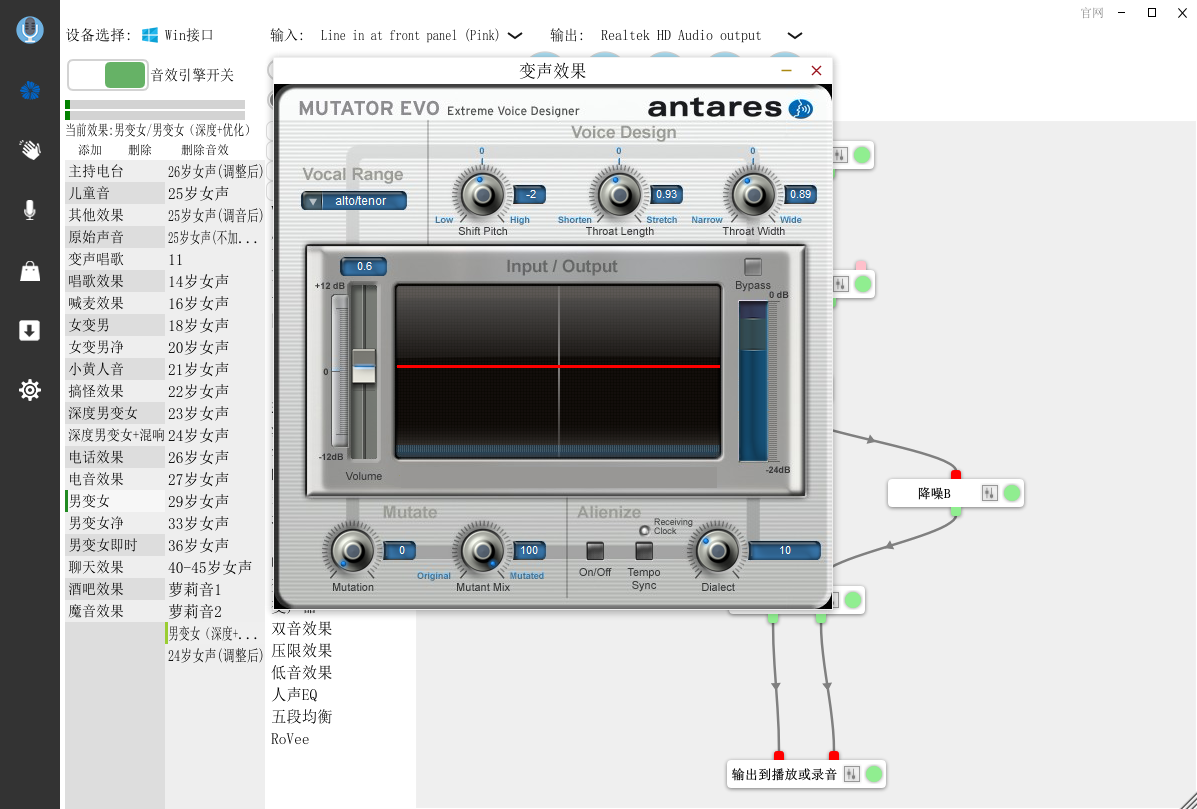Viewport: 1197px width, 809px height.
Task: Click the 删除音效 button
Action: pos(205,150)
